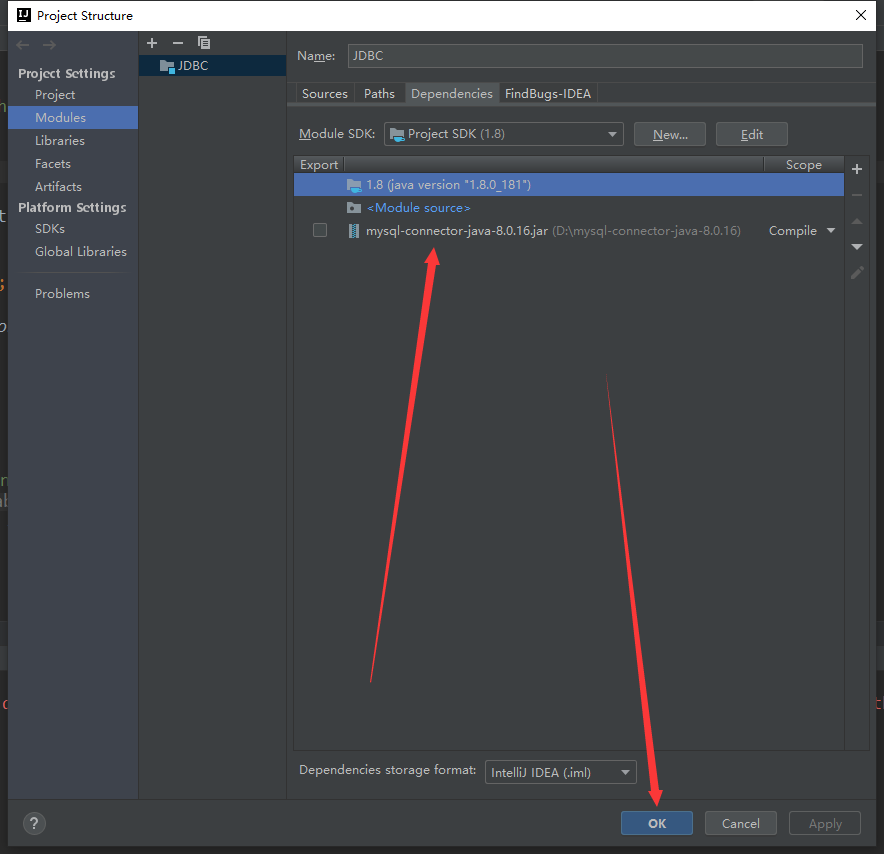
Task: Remove selected module with minus icon
Action: pyautogui.click(x=178, y=43)
